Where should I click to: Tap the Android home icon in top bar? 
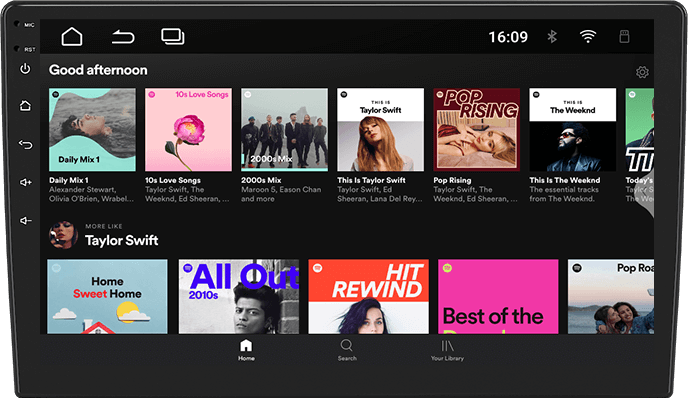click(x=72, y=36)
